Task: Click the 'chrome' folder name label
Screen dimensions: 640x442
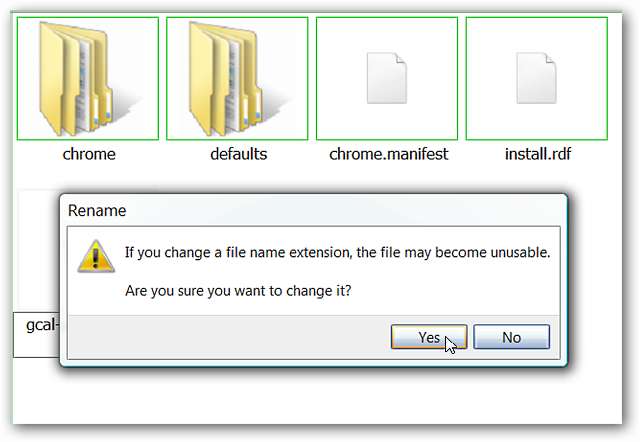Action: click(89, 154)
